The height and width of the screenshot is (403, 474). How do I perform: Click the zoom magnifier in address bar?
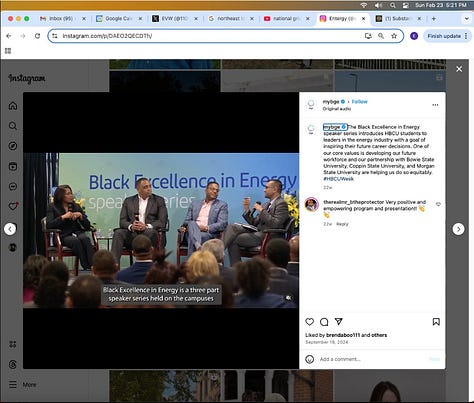(x=381, y=36)
